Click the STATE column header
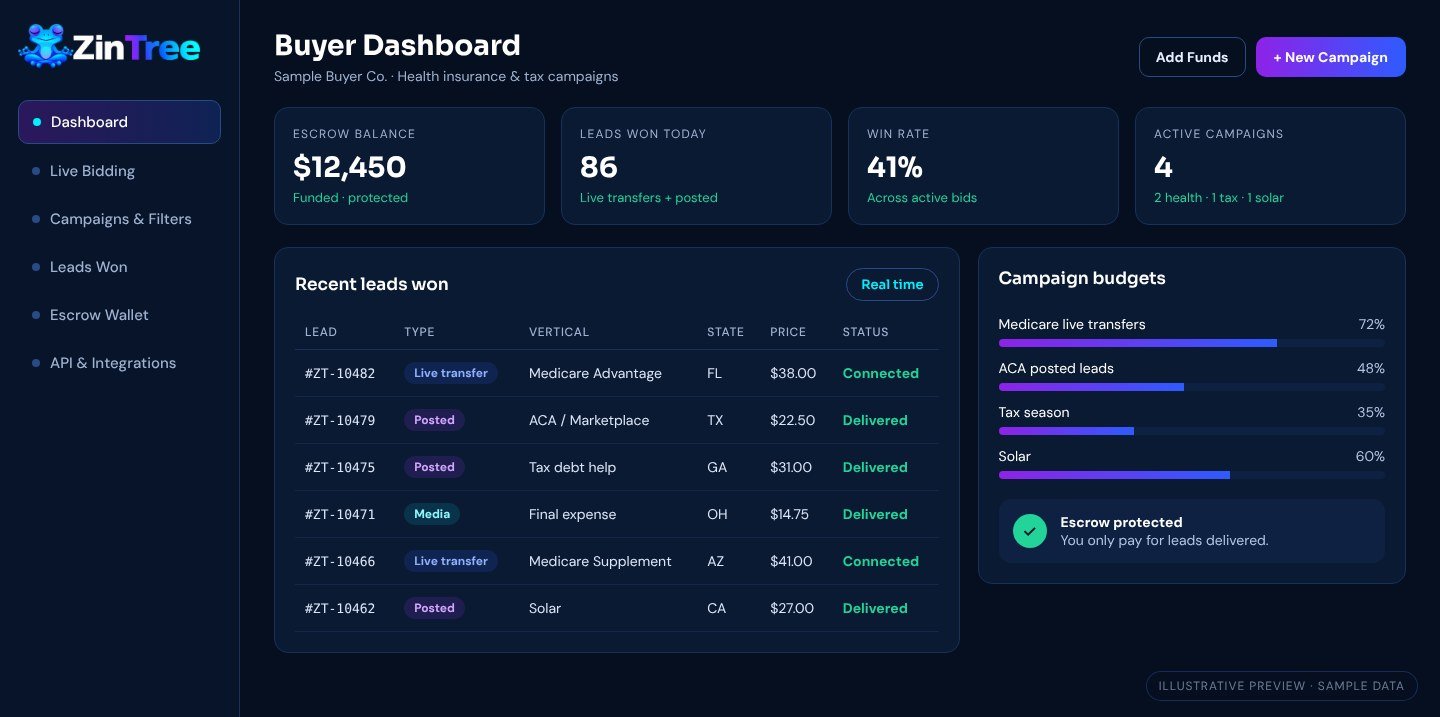 point(725,332)
